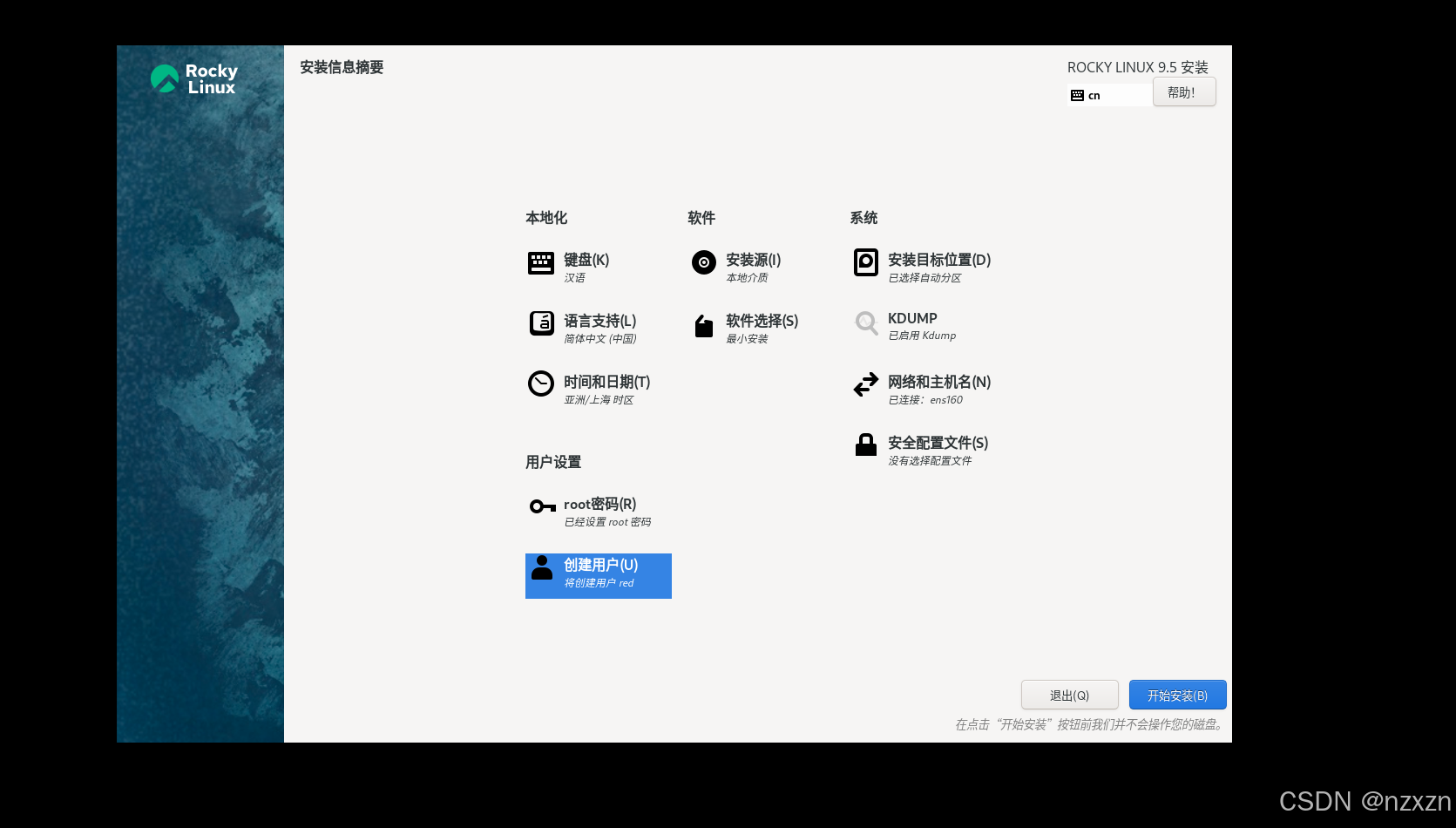Click the 用户设置 section heading
Viewport: 1456px width, 828px height.
click(553, 462)
